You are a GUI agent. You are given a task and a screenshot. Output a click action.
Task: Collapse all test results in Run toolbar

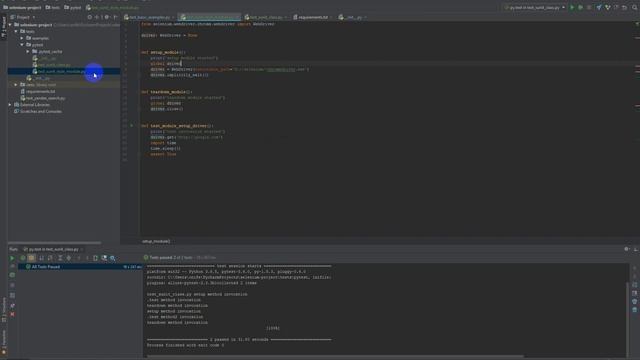(69, 258)
